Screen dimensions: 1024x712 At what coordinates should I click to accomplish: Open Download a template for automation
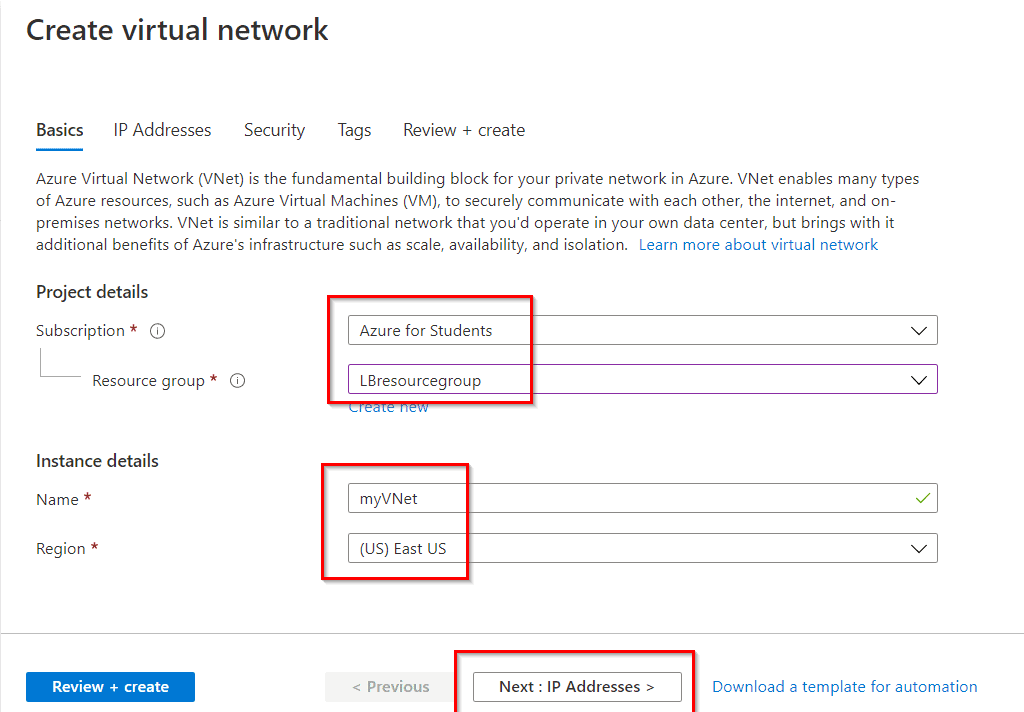(844, 687)
